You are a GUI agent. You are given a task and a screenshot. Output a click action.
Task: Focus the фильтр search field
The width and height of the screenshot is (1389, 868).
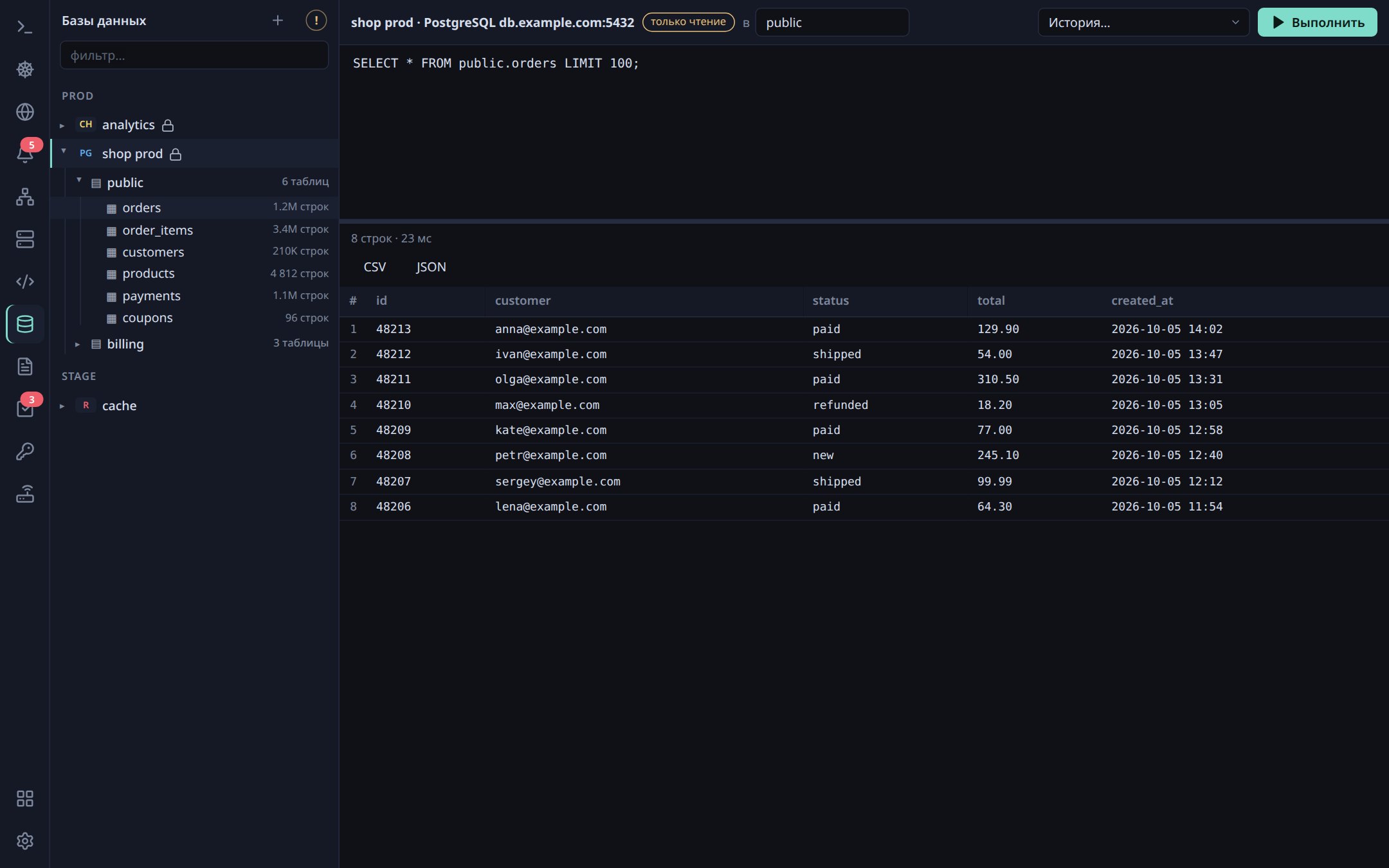[x=194, y=55]
